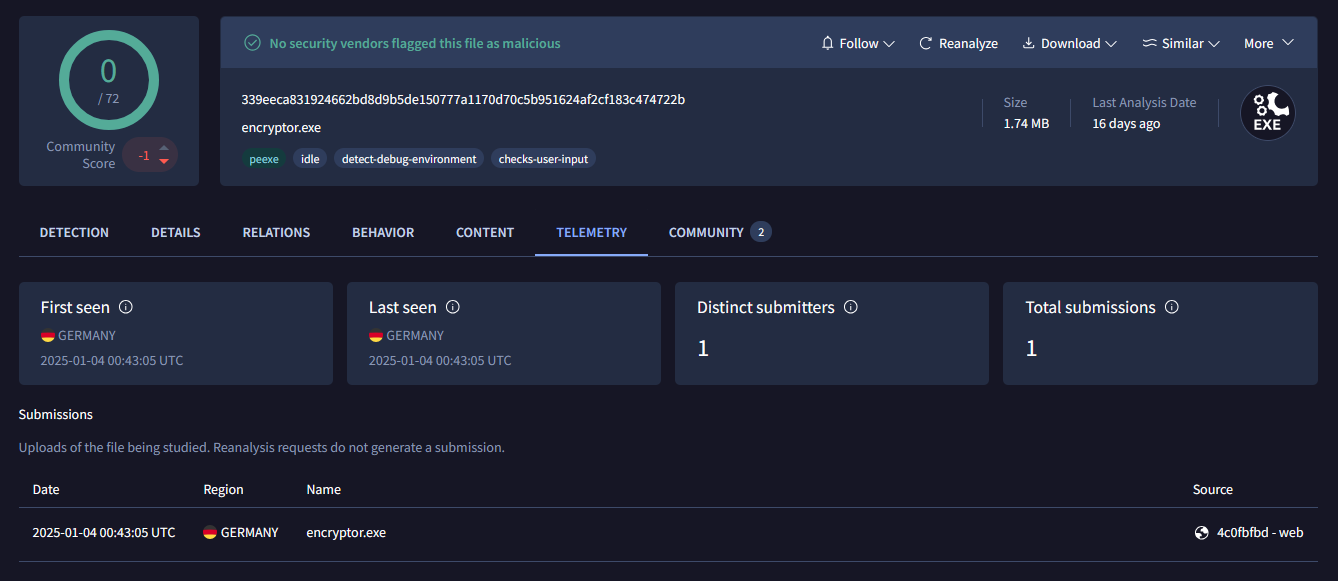1338x581 pixels.
Task: Downvote the community score arrow
Action: 164,161
